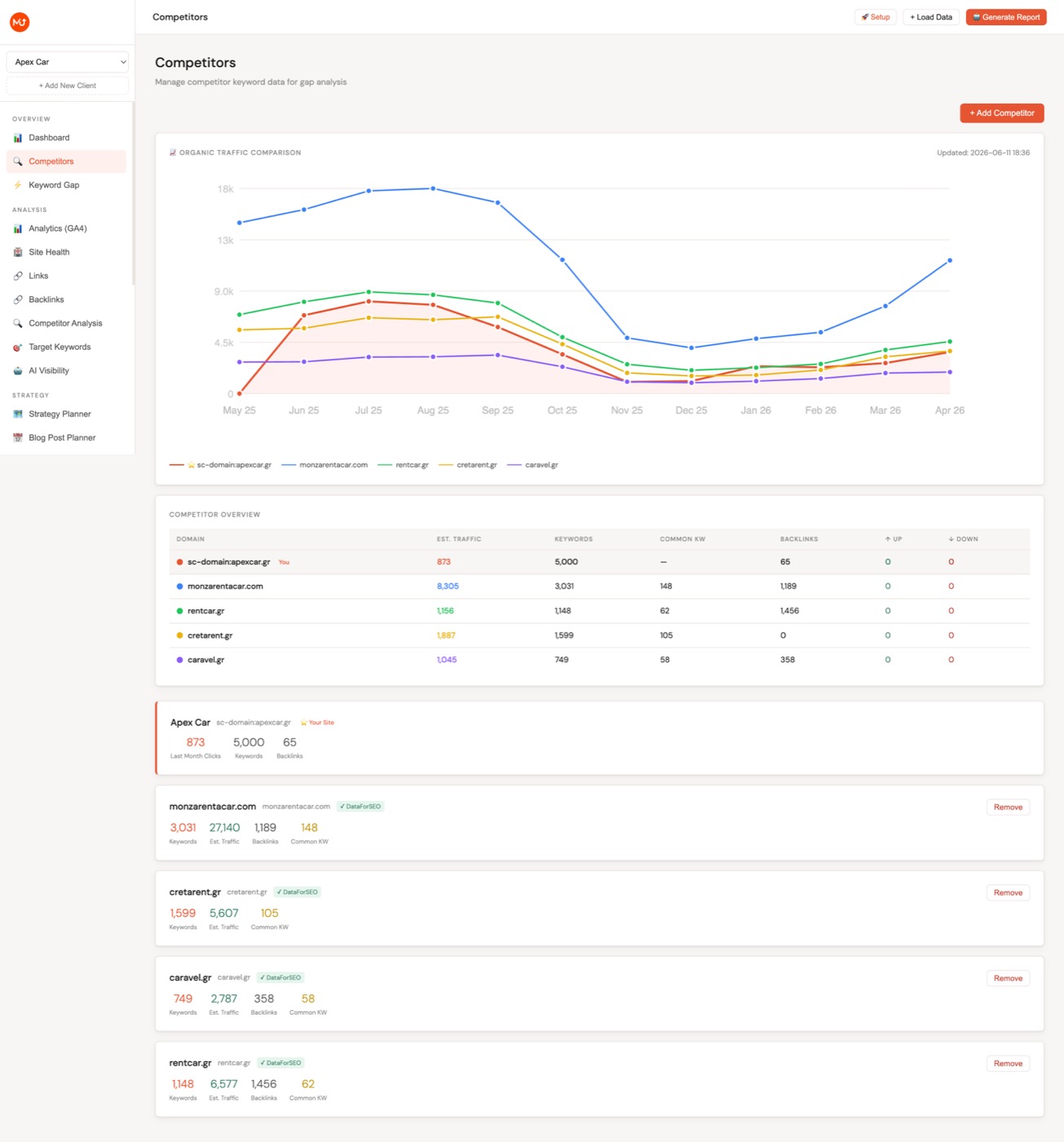This screenshot has height=1142, width=1064.
Task: Click the Aug 25 peak point on blue line
Action: tap(433, 188)
